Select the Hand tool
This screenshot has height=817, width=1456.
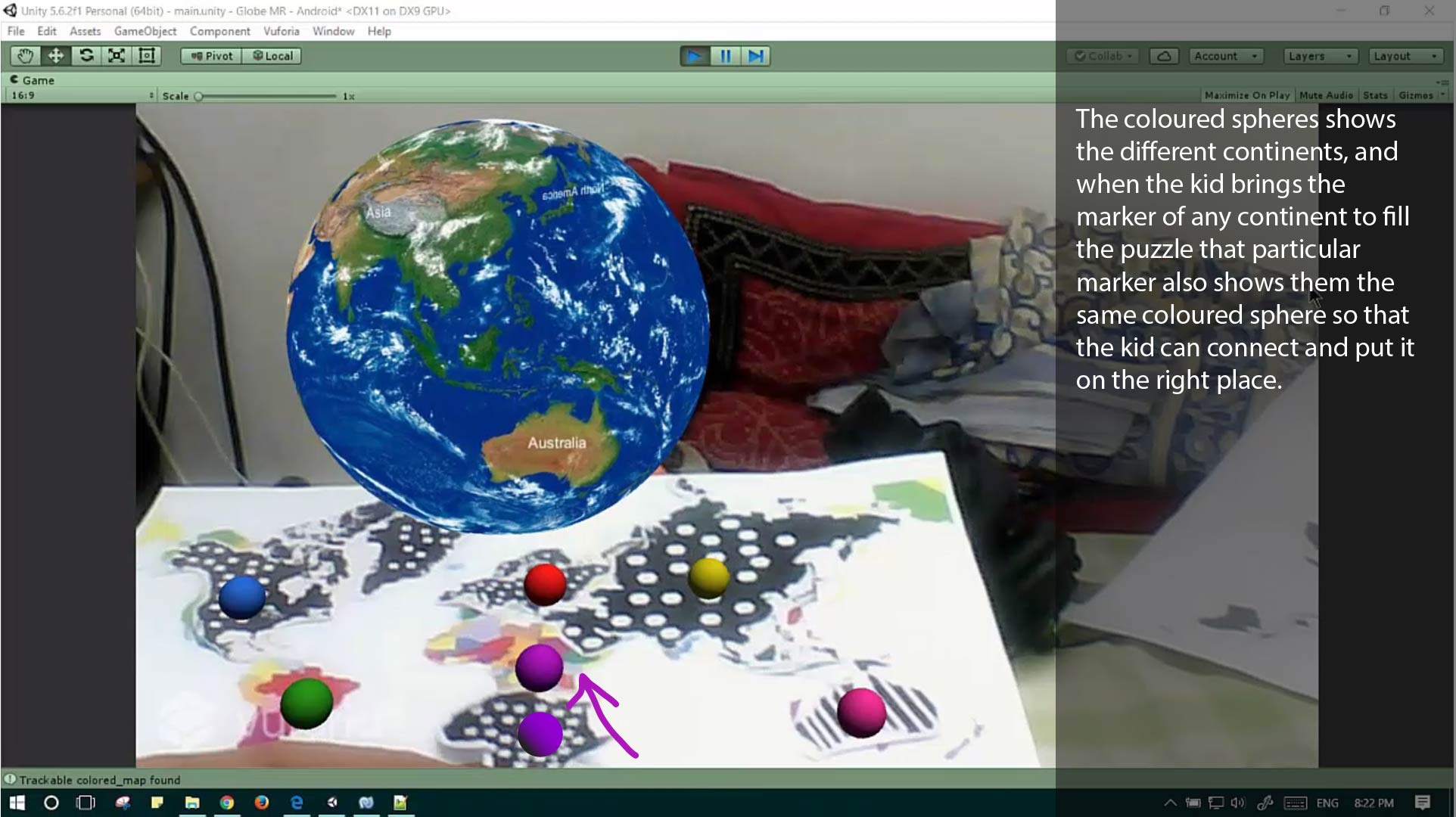pyautogui.click(x=24, y=55)
